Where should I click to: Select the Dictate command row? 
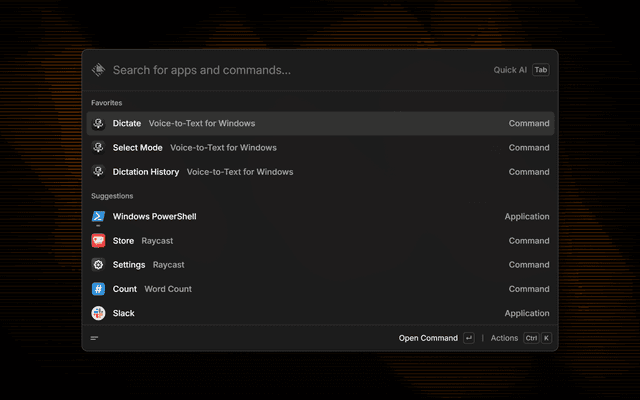pos(320,124)
